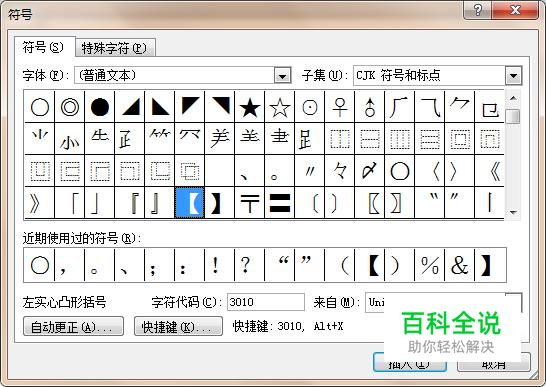Screen dimensions: 546x387
Task: Pick the recently used exclamation mark ！
Action: [x=220, y=265]
